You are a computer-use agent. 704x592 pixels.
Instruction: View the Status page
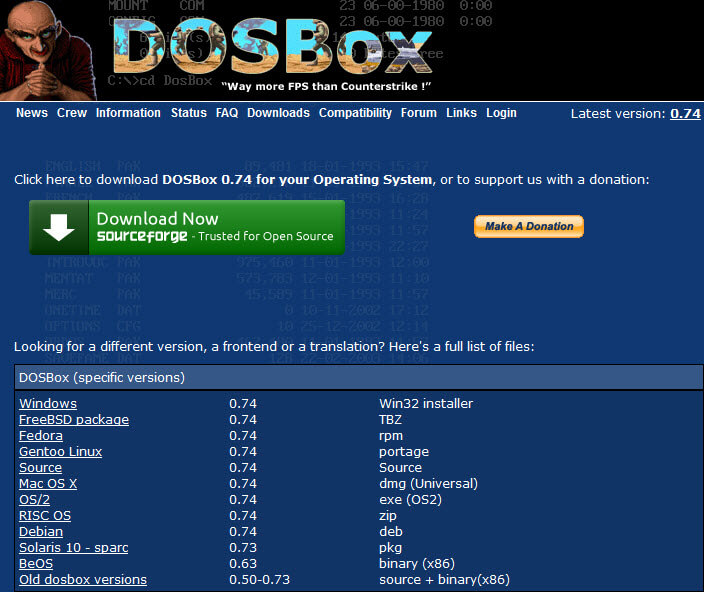pos(189,113)
